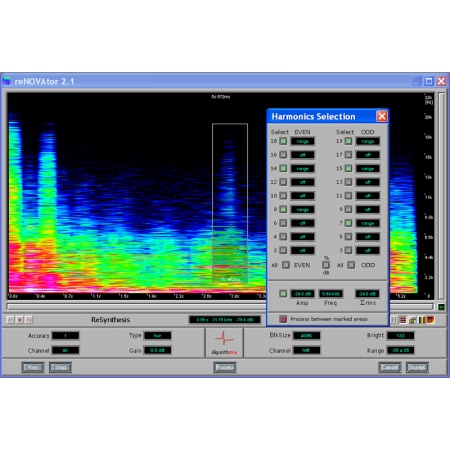
Task: Check the All ODD box
Action: 351,265
